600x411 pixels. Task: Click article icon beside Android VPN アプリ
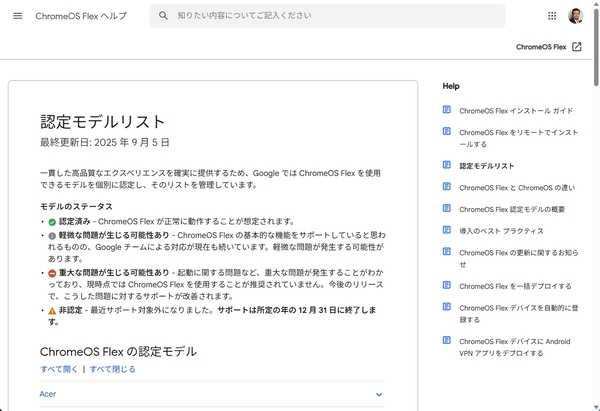[x=447, y=340]
